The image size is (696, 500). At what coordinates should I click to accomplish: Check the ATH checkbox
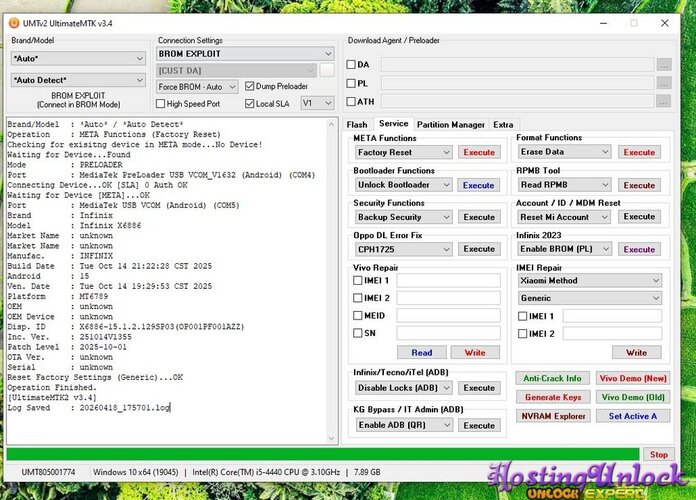(x=351, y=102)
